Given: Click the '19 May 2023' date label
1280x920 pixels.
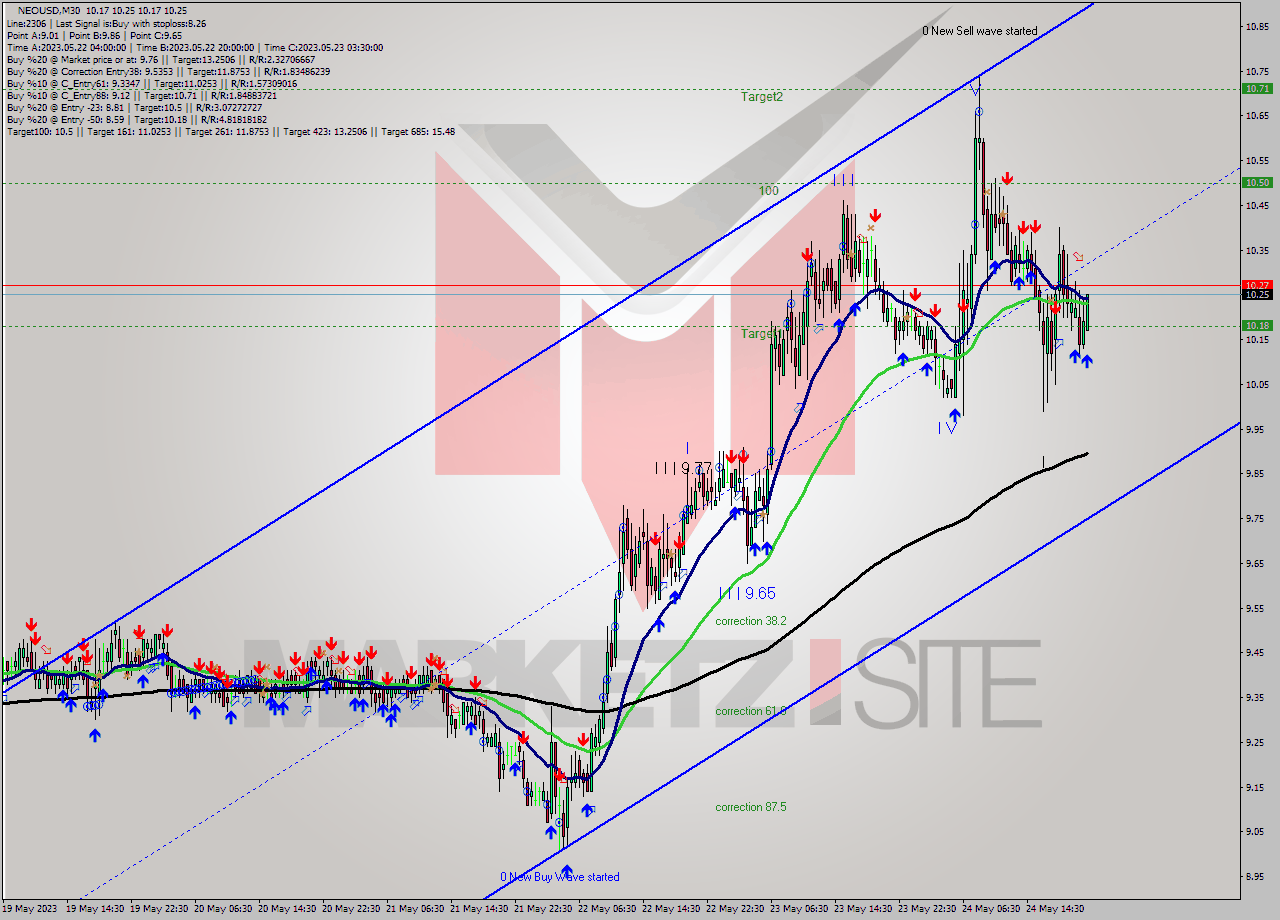Looking at the screenshot, I should click(28, 909).
